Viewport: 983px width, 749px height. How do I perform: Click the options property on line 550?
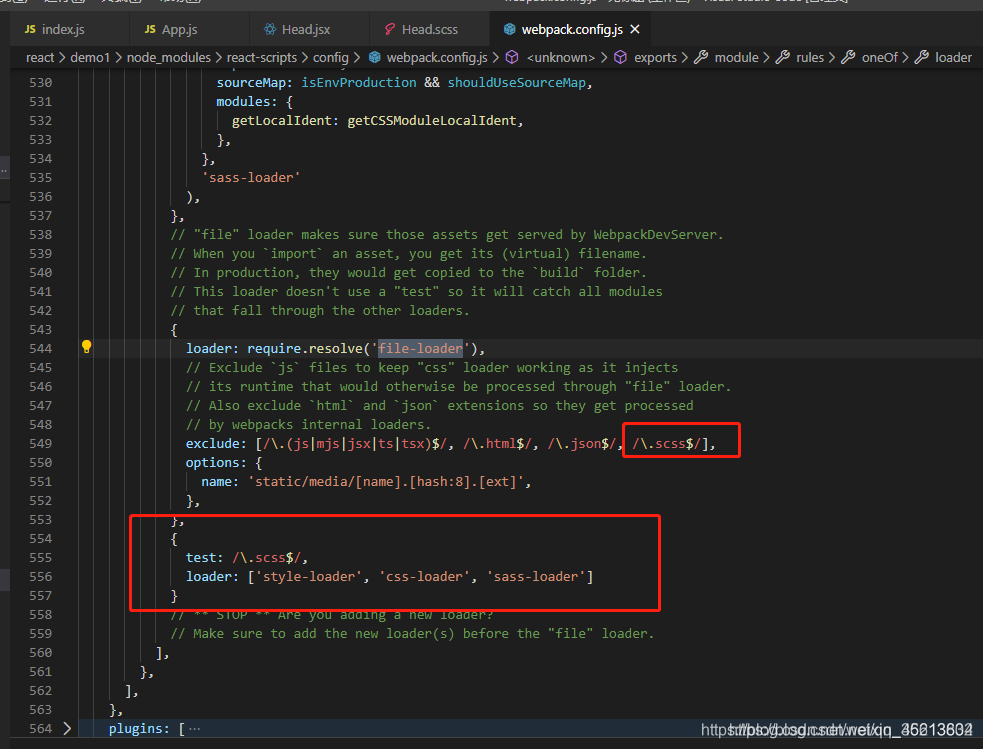pos(213,463)
